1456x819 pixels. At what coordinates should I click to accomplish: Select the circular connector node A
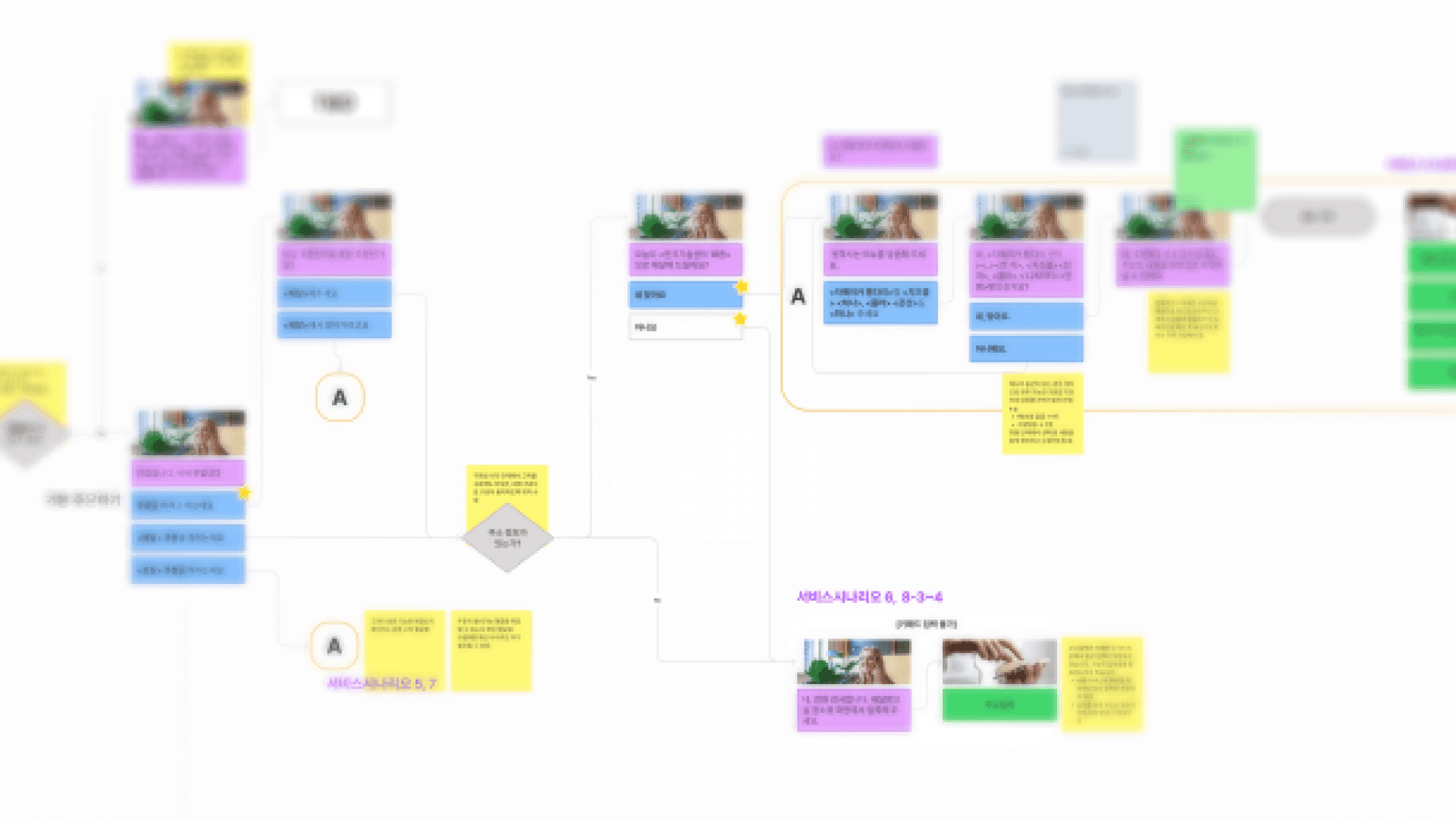click(x=339, y=396)
